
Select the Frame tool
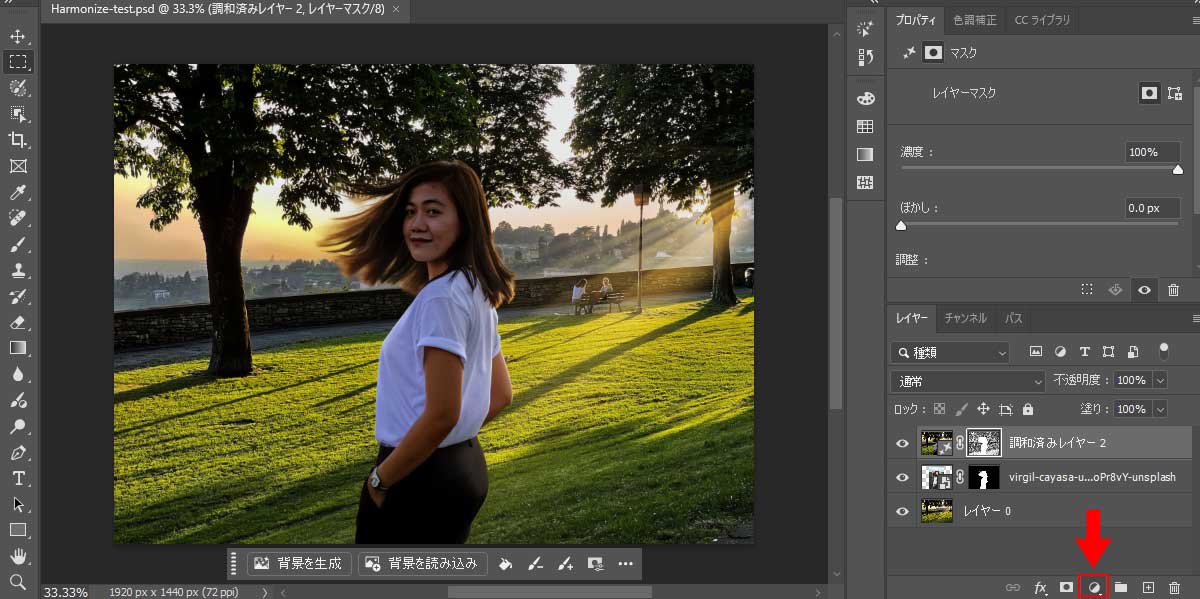pos(18,166)
